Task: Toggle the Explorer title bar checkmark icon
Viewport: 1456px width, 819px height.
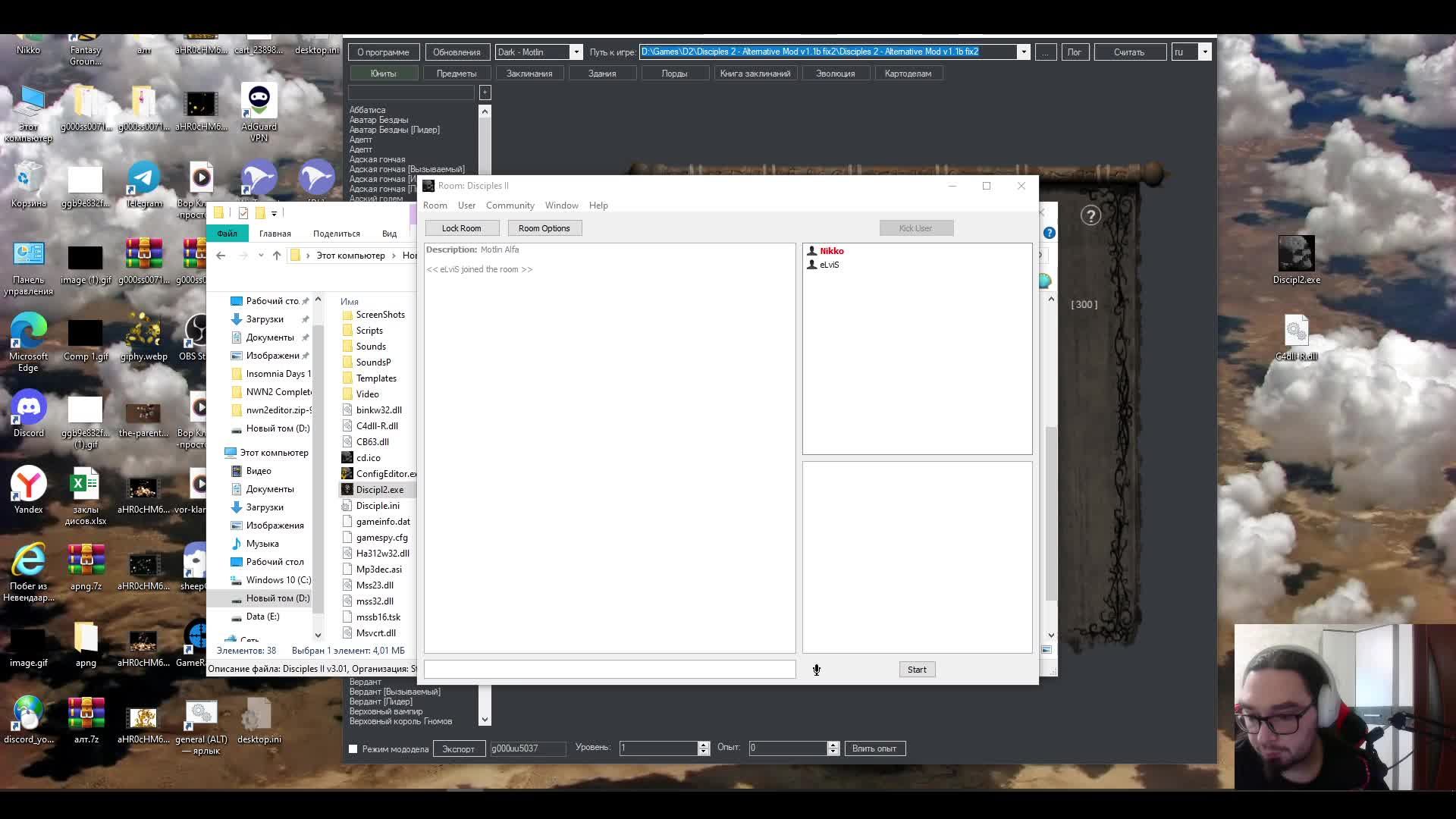Action: point(243,213)
